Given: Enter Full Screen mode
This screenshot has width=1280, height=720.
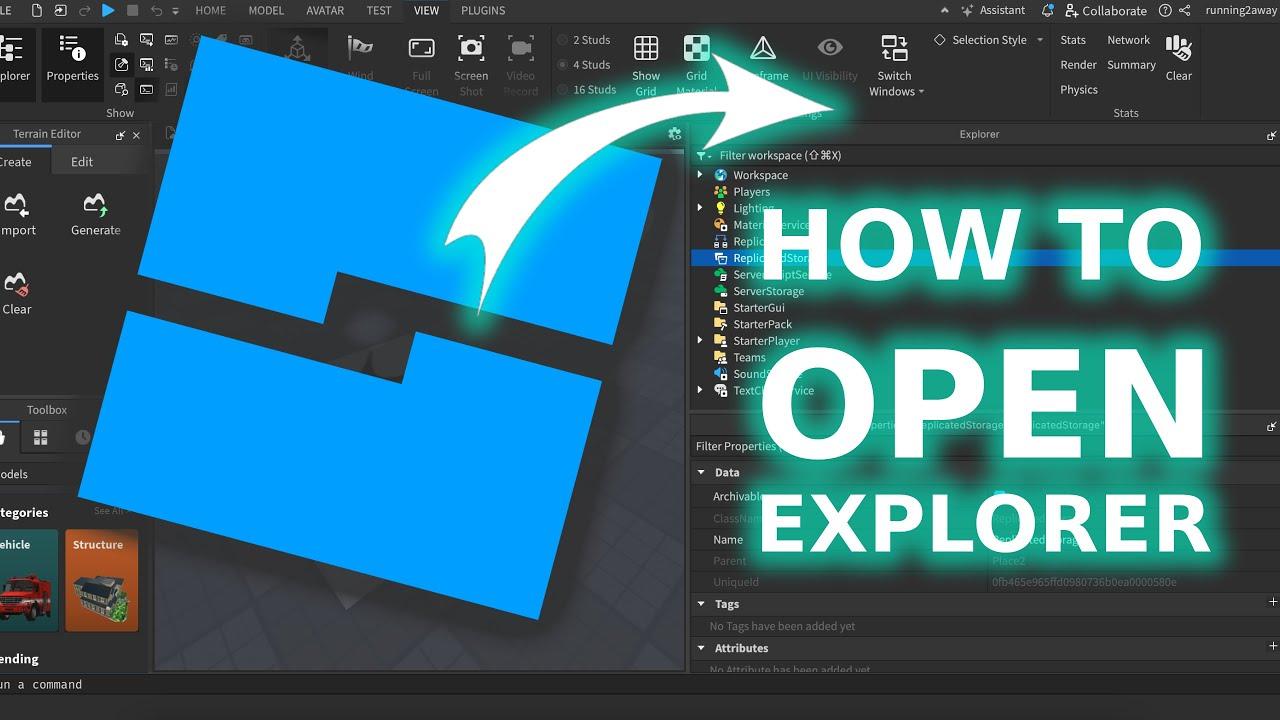Looking at the screenshot, I should pyautogui.click(x=421, y=58).
